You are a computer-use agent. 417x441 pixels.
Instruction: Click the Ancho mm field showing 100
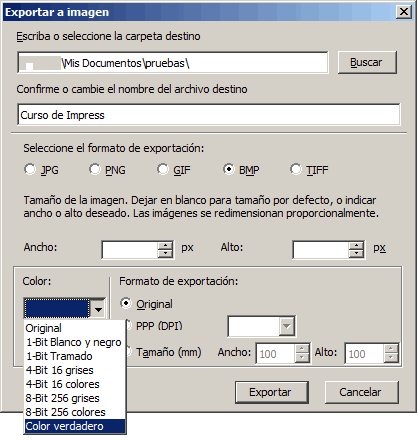point(275,353)
